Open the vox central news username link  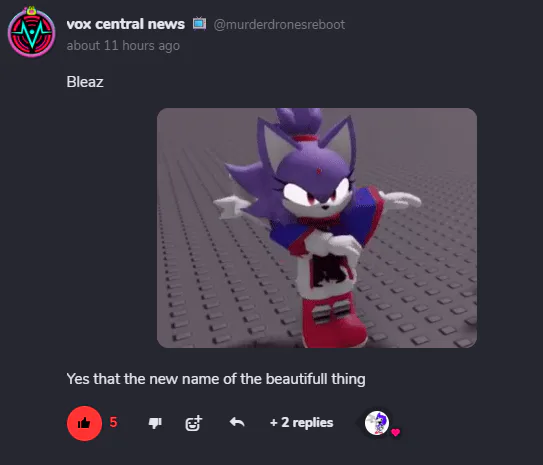tap(126, 24)
